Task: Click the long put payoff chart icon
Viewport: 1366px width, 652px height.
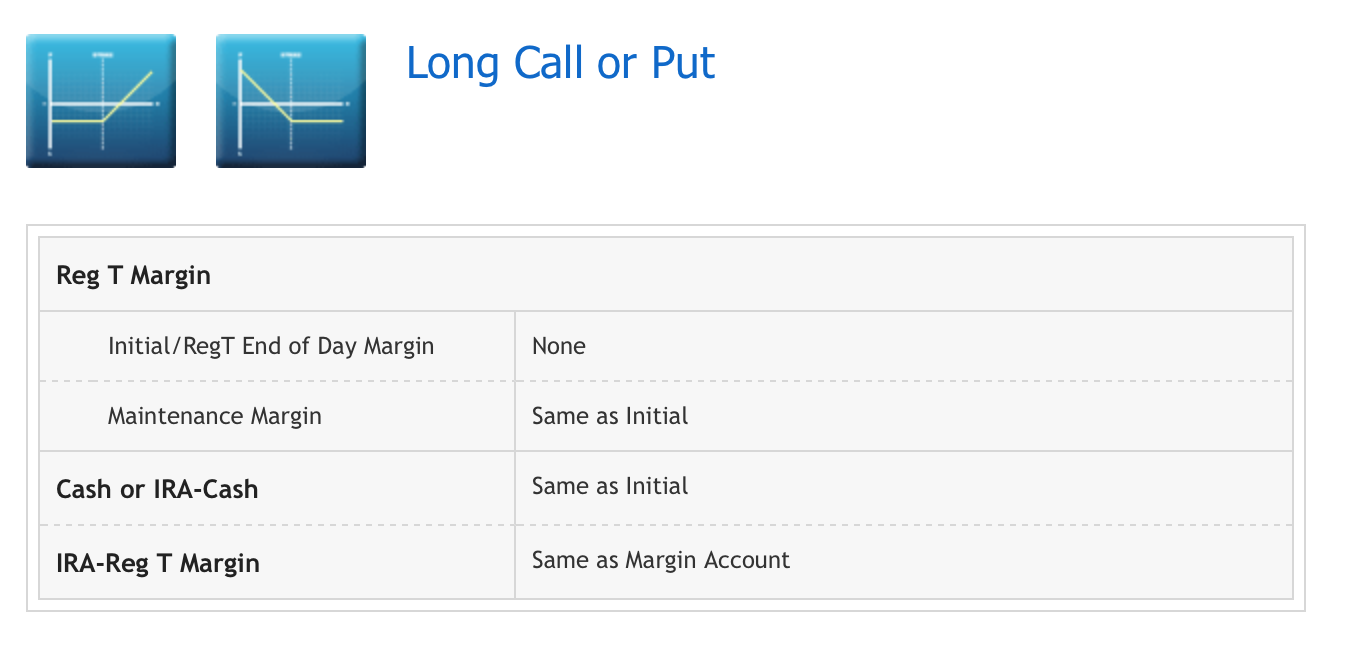Action: pos(291,101)
